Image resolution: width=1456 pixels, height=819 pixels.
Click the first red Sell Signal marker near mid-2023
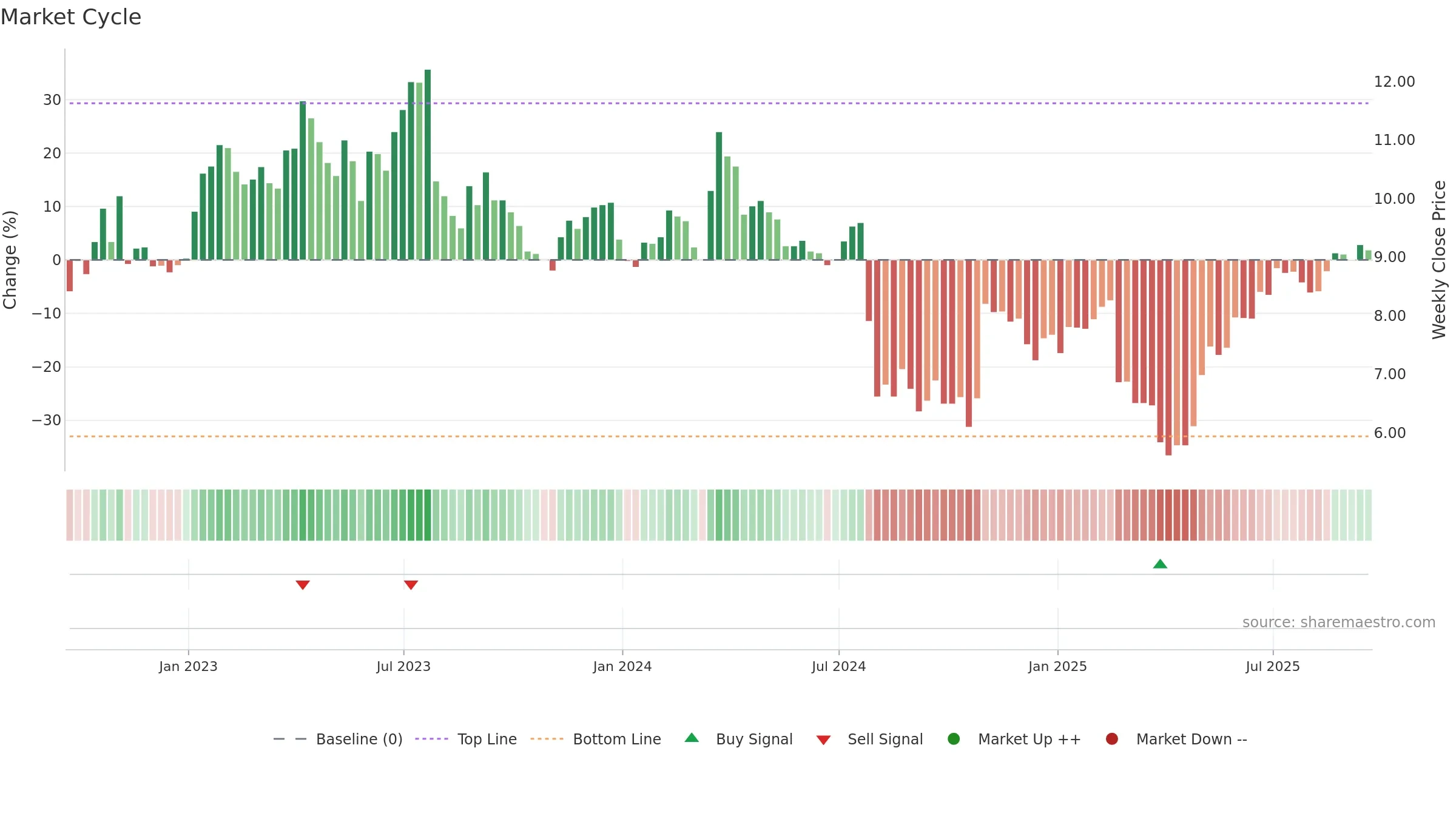pyautogui.click(x=303, y=585)
